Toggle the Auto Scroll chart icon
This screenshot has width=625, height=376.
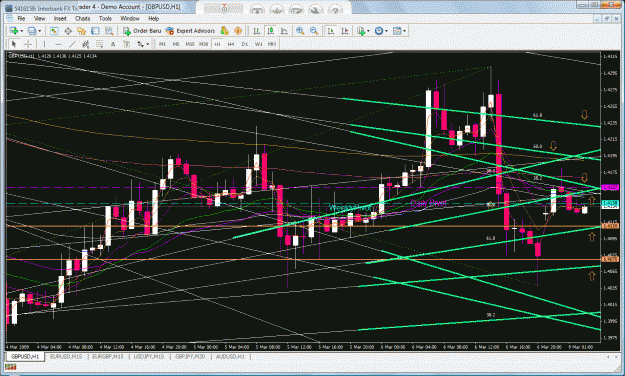(331, 31)
